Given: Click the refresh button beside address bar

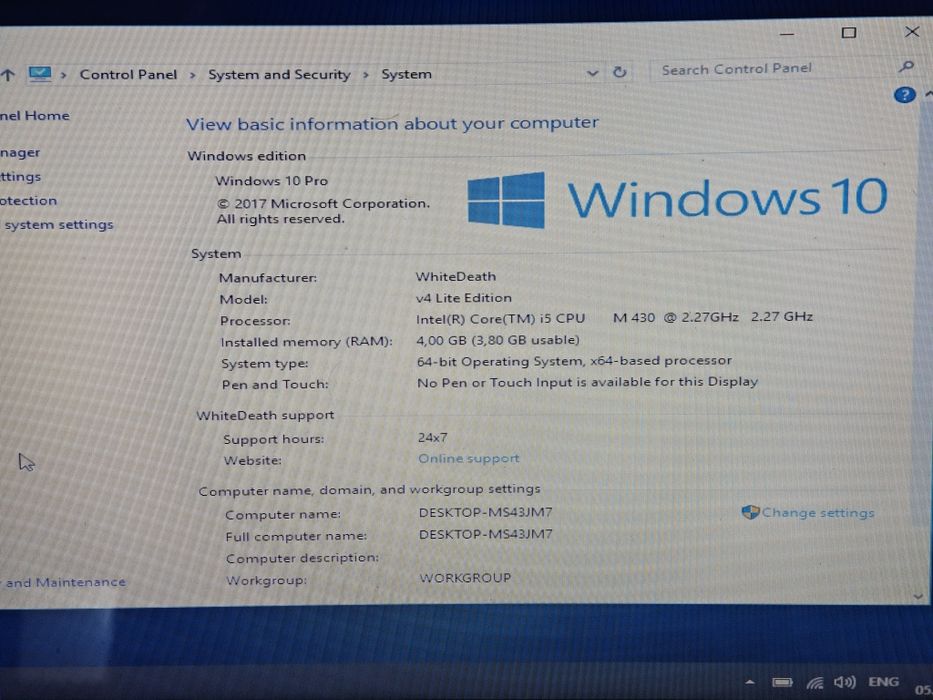Looking at the screenshot, I should click(619, 72).
